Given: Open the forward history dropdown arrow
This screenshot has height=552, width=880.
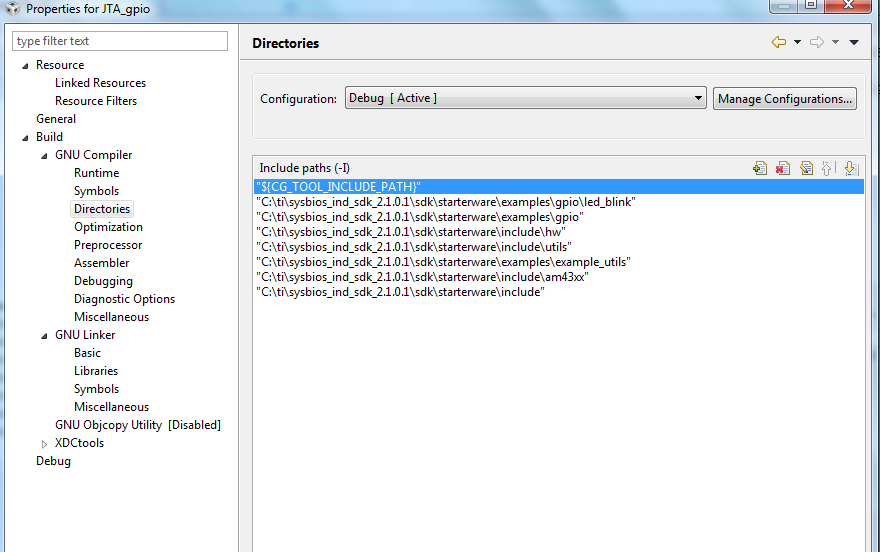Looking at the screenshot, I should point(835,42).
